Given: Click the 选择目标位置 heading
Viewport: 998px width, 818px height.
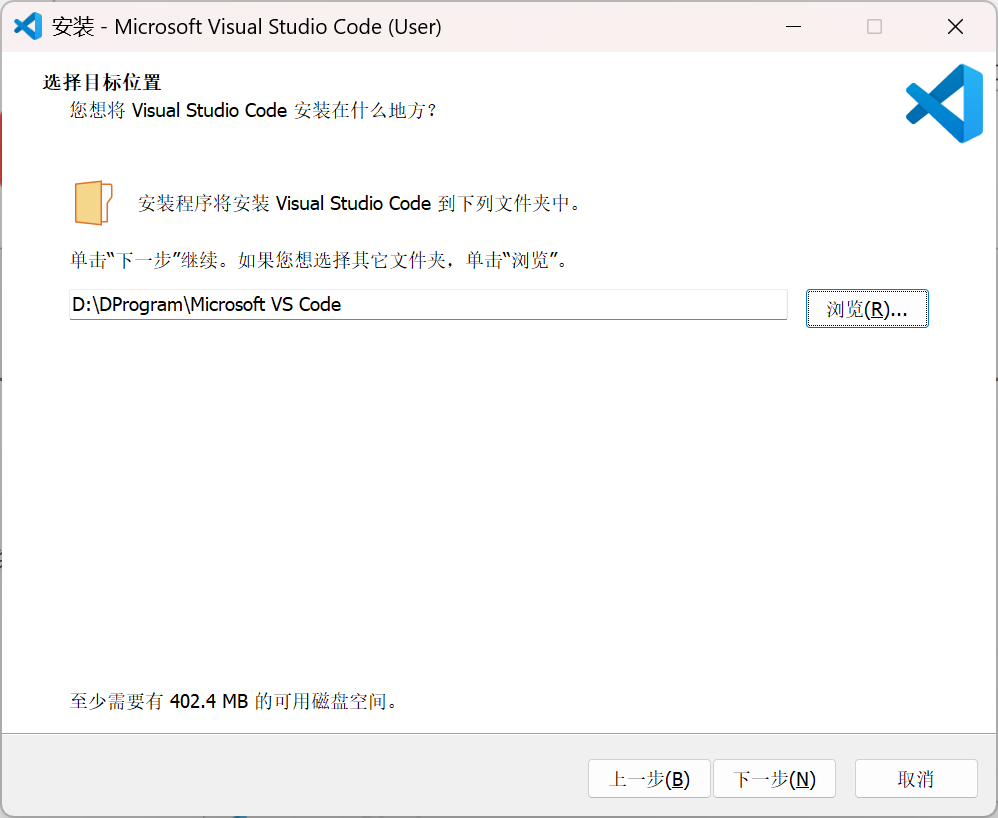Looking at the screenshot, I should [102, 82].
